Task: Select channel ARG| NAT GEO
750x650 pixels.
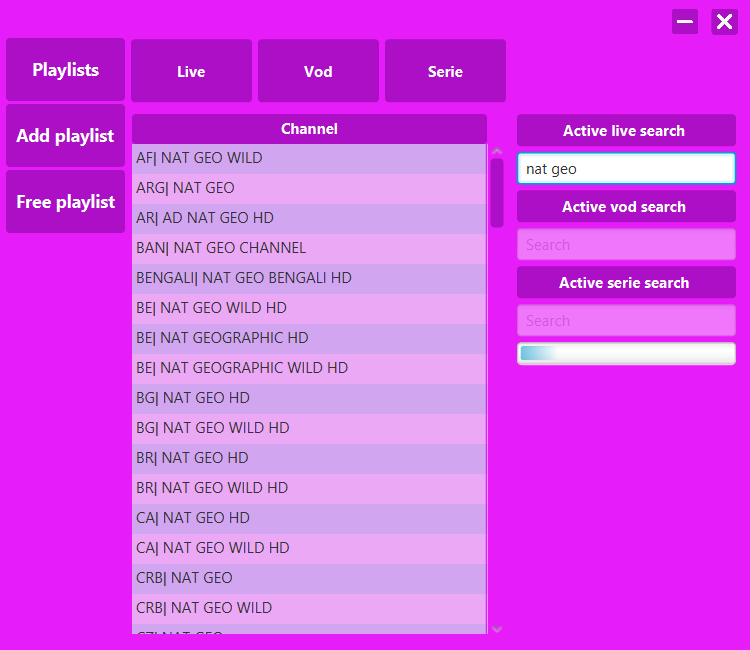Action: click(309, 188)
